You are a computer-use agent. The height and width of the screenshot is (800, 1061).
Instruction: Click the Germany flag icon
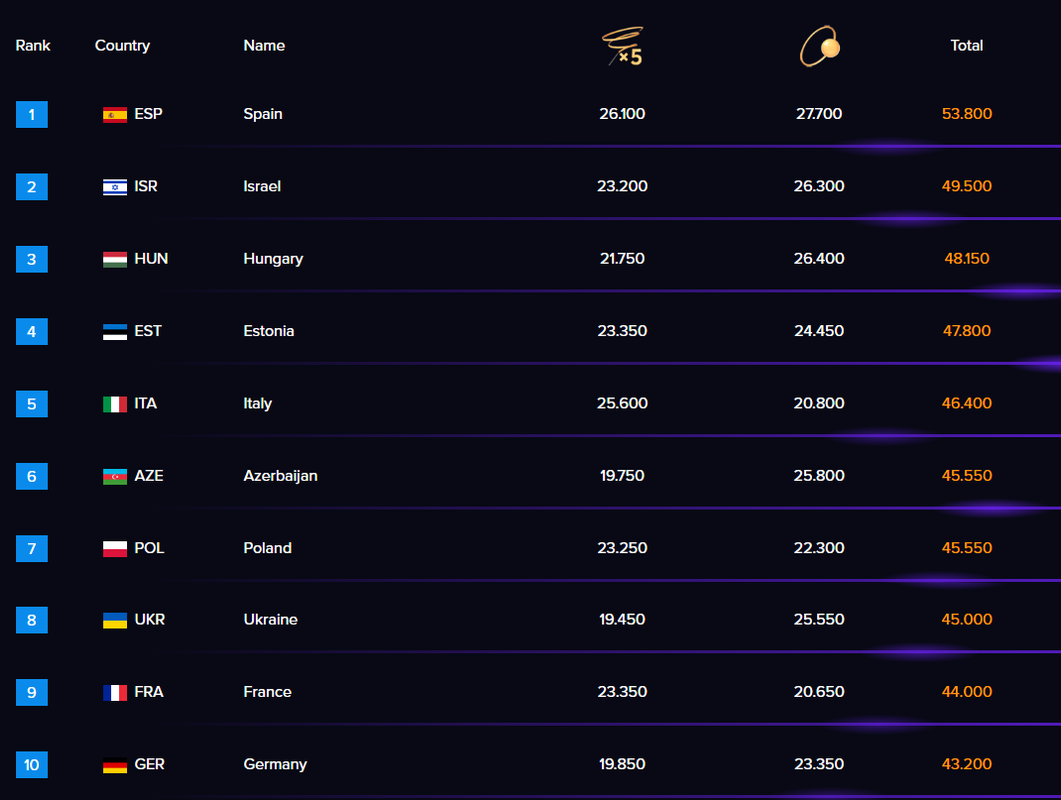tap(115, 765)
